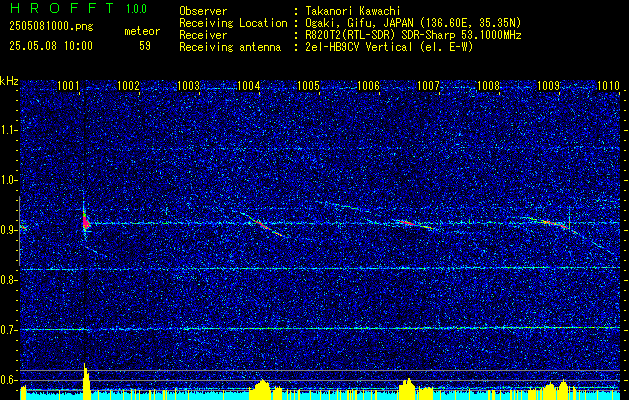The width and height of the screenshot is (629, 400).
Task: Click the version number 1.0.0
Action: click(136, 8)
